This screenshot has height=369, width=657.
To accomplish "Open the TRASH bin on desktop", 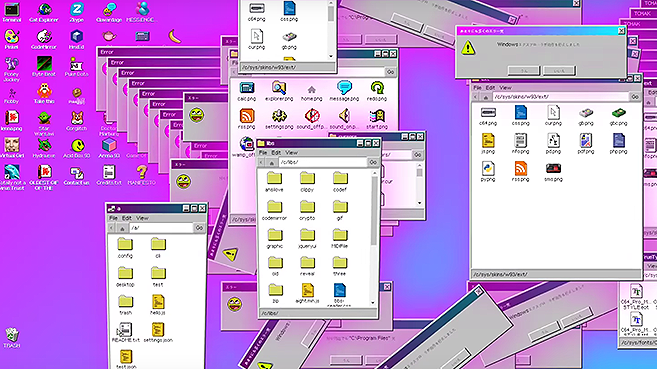I will tap(11, 338).
